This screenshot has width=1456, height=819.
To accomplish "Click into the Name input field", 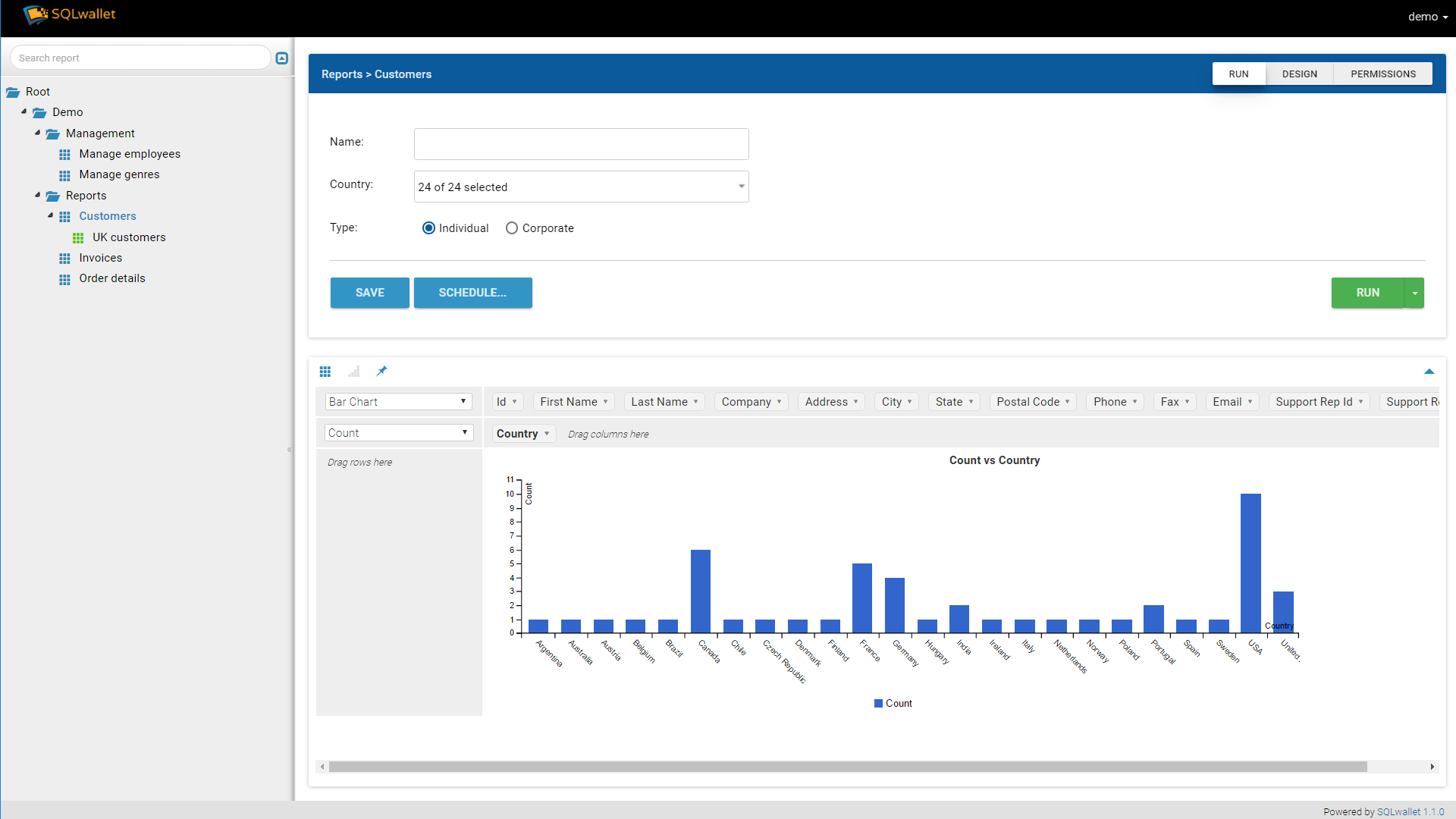I will click(x=581, y=144).
